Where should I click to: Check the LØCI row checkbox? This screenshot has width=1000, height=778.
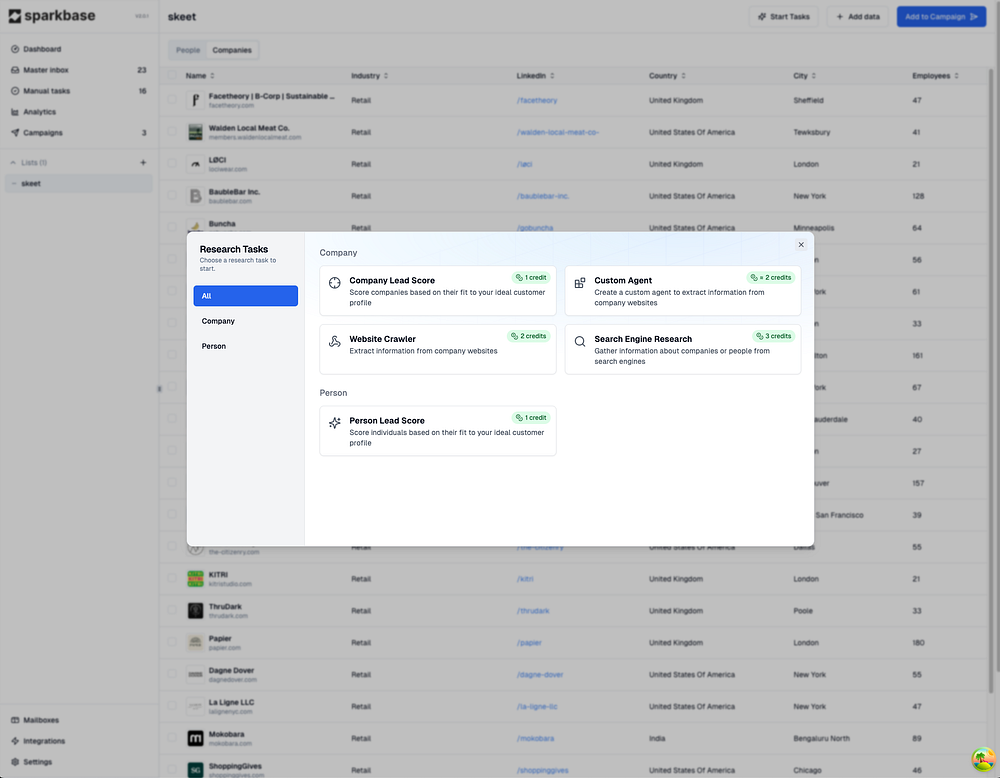[172, 163]
